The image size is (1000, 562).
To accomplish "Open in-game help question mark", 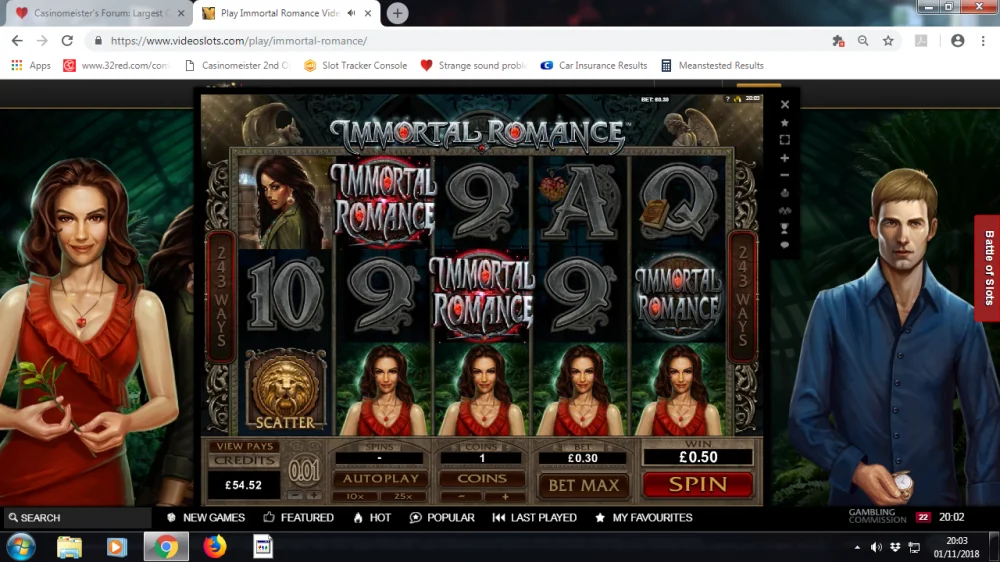I will 727,99.
